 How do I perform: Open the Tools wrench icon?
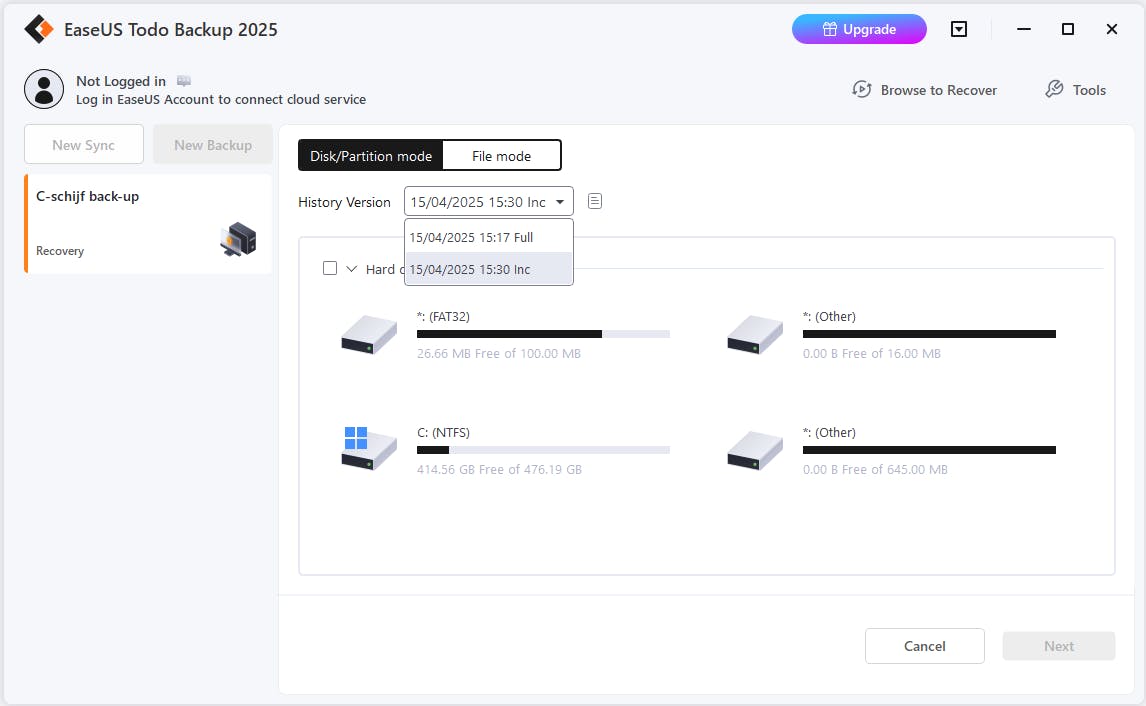1054,89
